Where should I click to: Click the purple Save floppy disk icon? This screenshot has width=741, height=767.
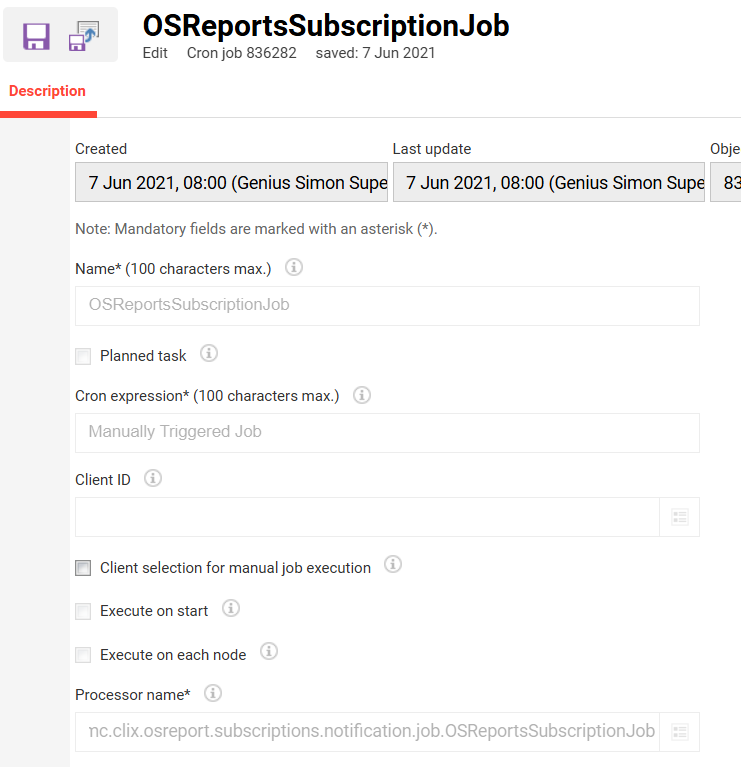(37, 36)
